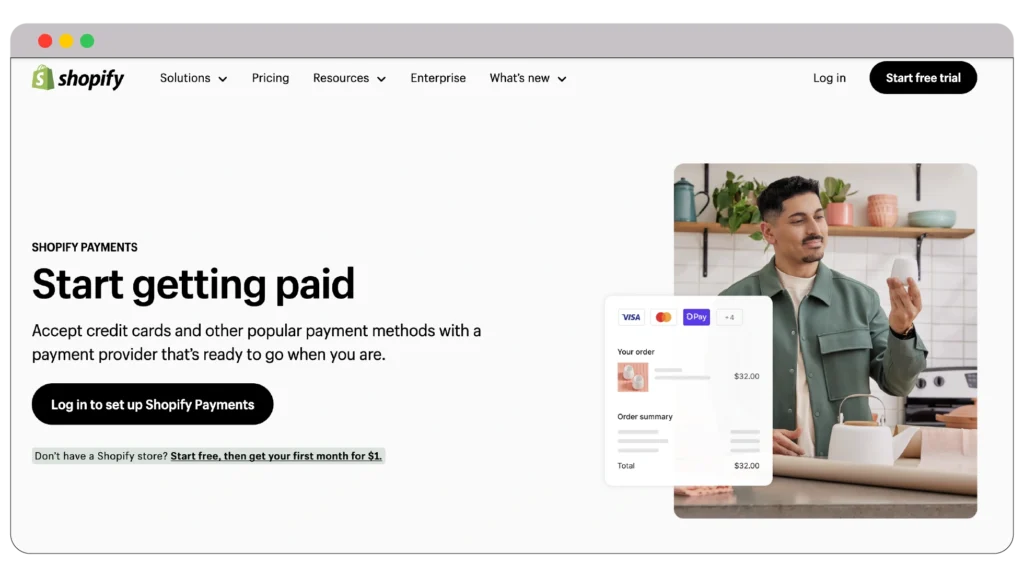The width and height of the screenshot is (1024, 577).
Task: Select the Mastercard payment method icon
Action: click(x=664, y=316)
